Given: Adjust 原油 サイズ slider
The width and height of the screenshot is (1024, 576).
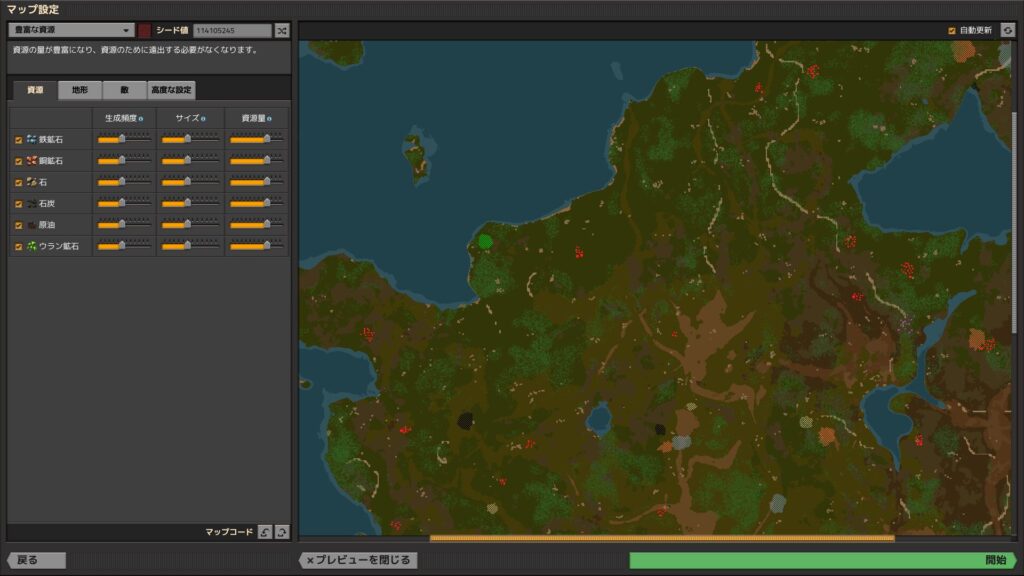Looking at the screenshot, I should pyautogui.click(x=190, y=224).
